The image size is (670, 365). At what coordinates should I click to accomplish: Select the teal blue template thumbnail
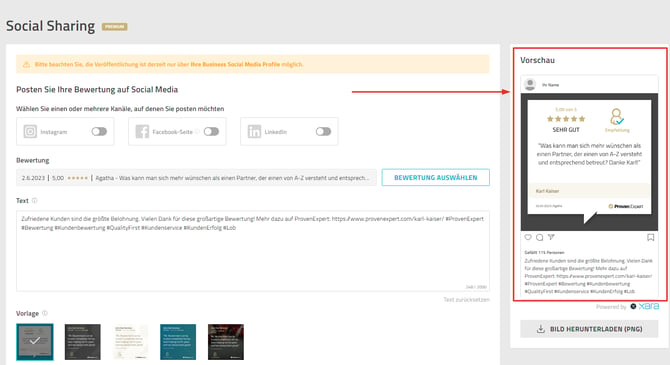[178, 342]
